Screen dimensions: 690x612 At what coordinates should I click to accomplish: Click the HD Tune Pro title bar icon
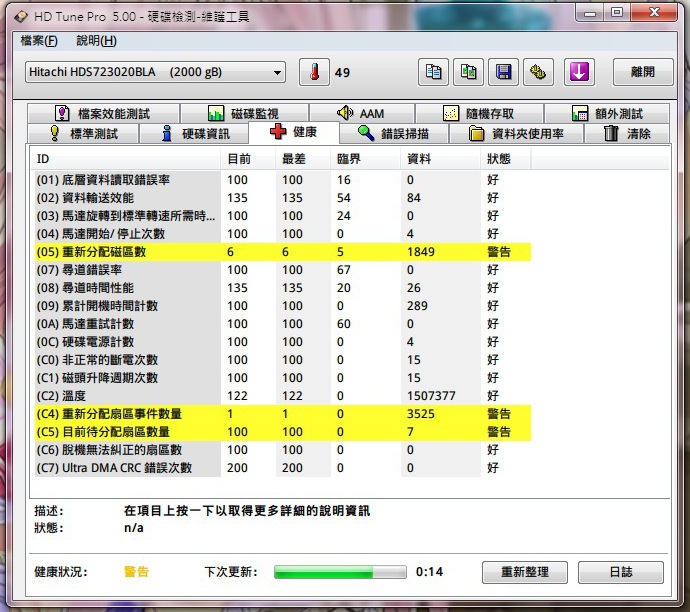(x=21, y=17)
